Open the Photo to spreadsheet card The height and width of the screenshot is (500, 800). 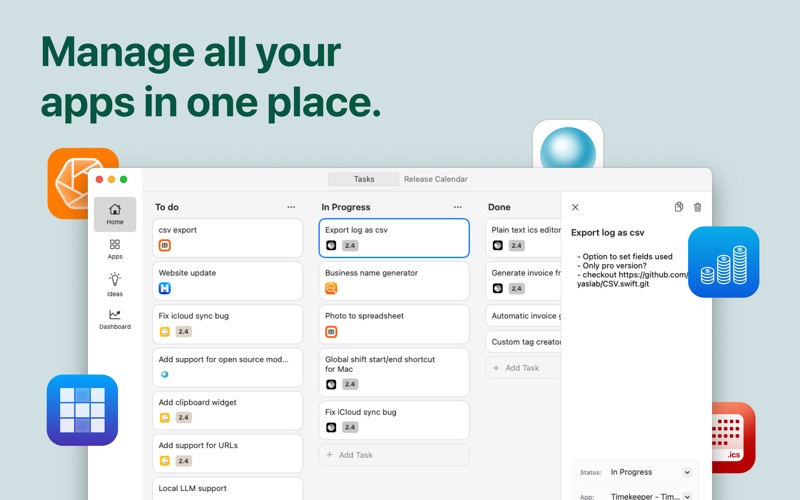[x=394, y=324]
